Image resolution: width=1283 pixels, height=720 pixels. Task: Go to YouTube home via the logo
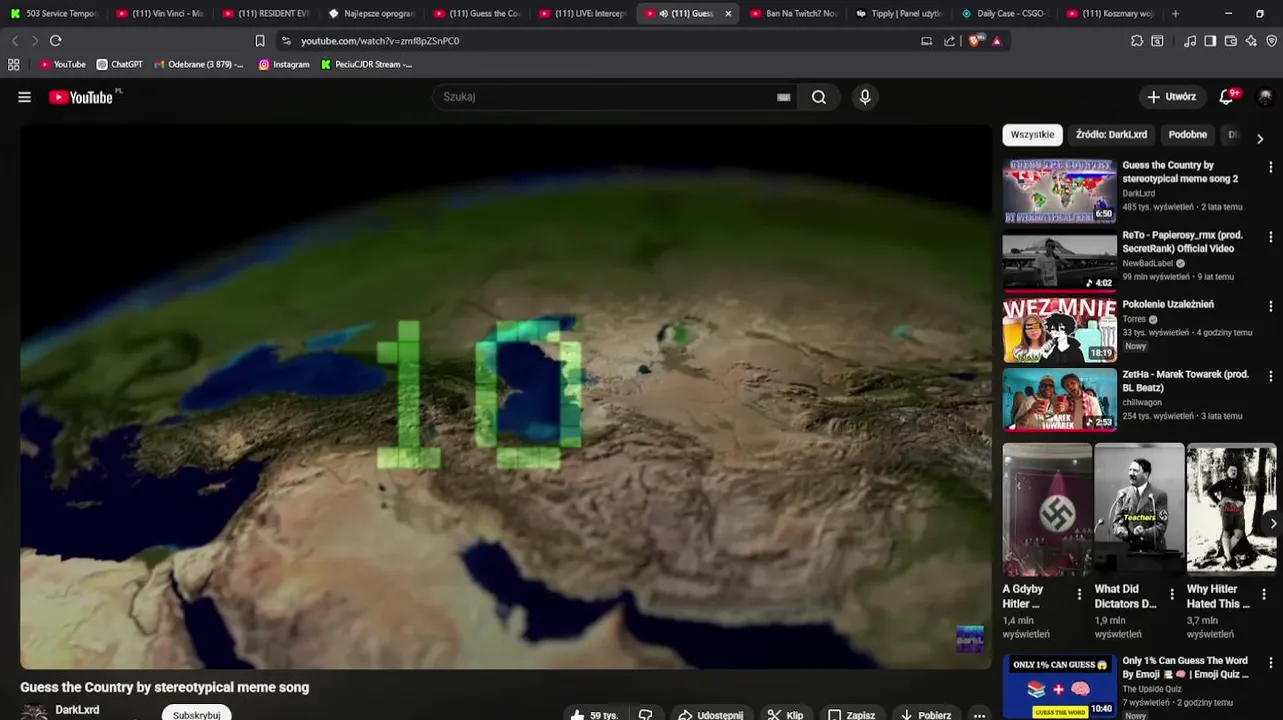tap(81, 97)
